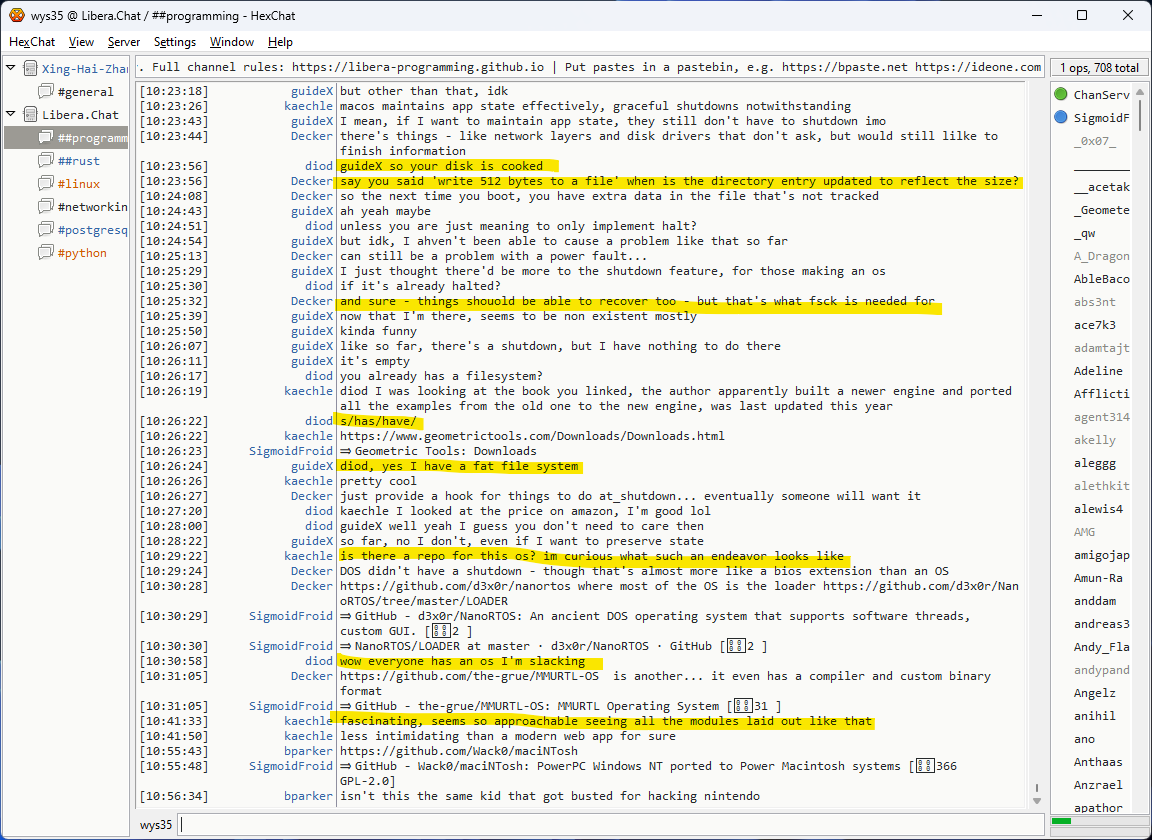The image size is (1152, 840).
Task: Open the geometrictools.com Downloads link
Action: point(531,436)
